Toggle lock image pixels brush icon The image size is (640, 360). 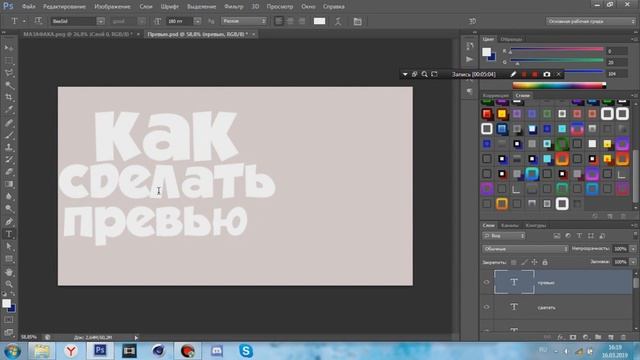[x=524, y=262]
